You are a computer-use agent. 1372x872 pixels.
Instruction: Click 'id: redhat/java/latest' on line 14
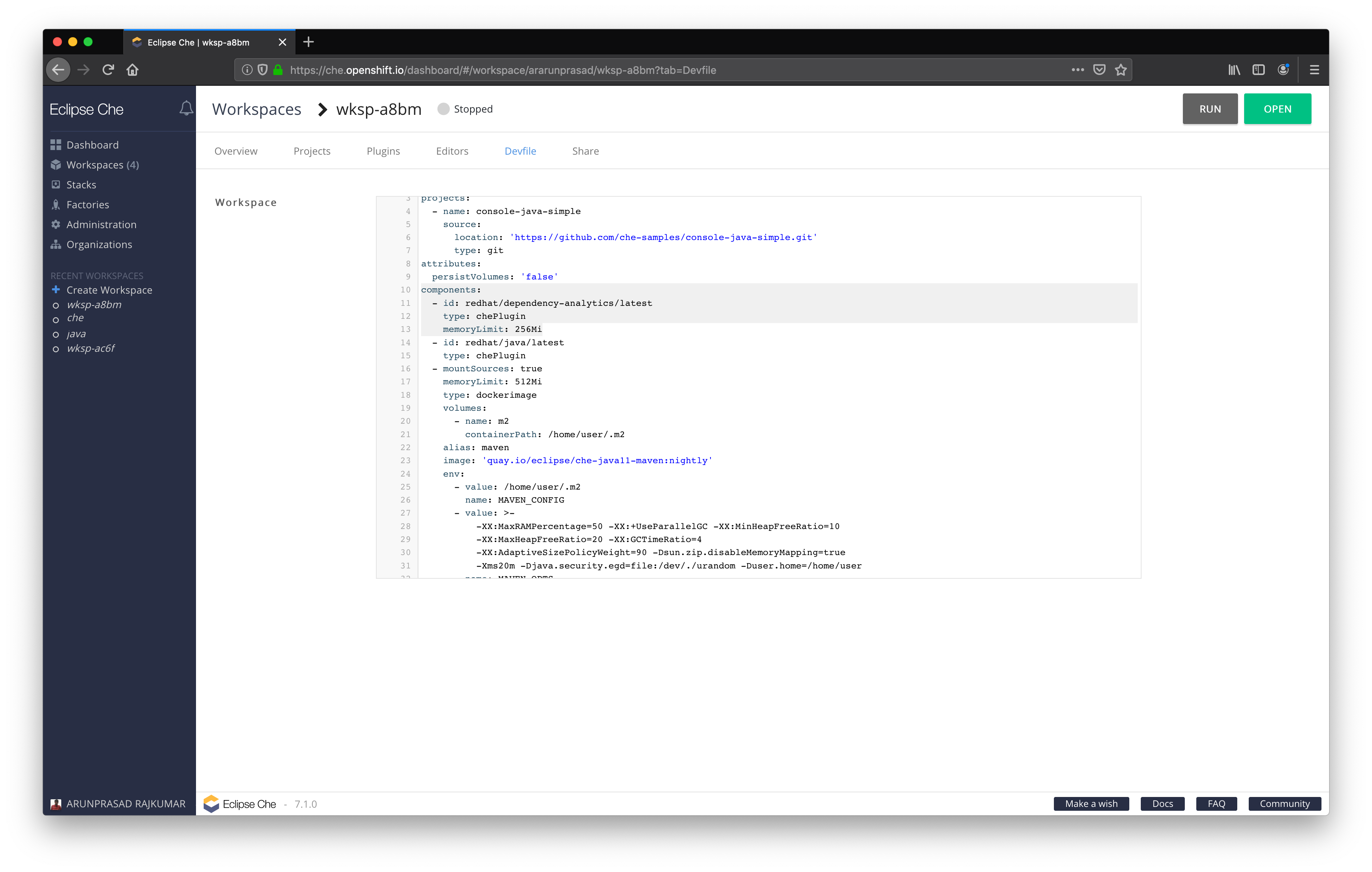tap(503, 342)
